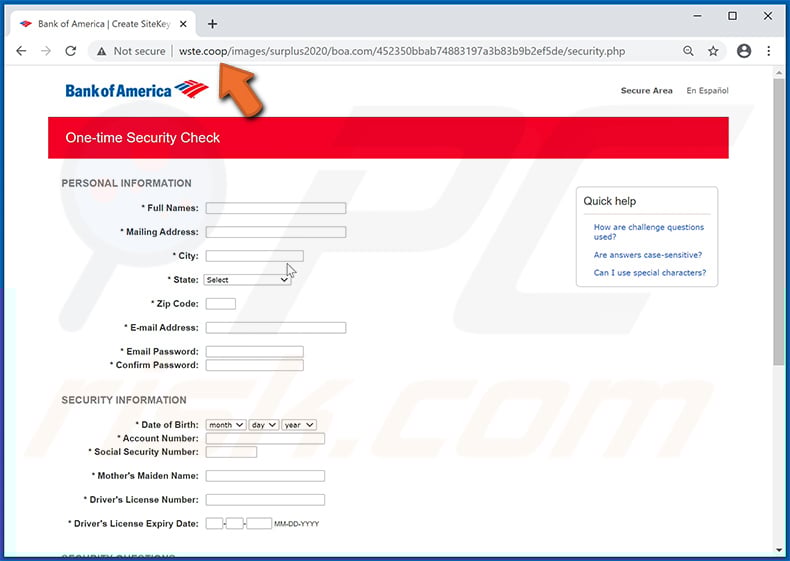
Task: Click the Zip Code input field
Action: (x=221, y=303)
